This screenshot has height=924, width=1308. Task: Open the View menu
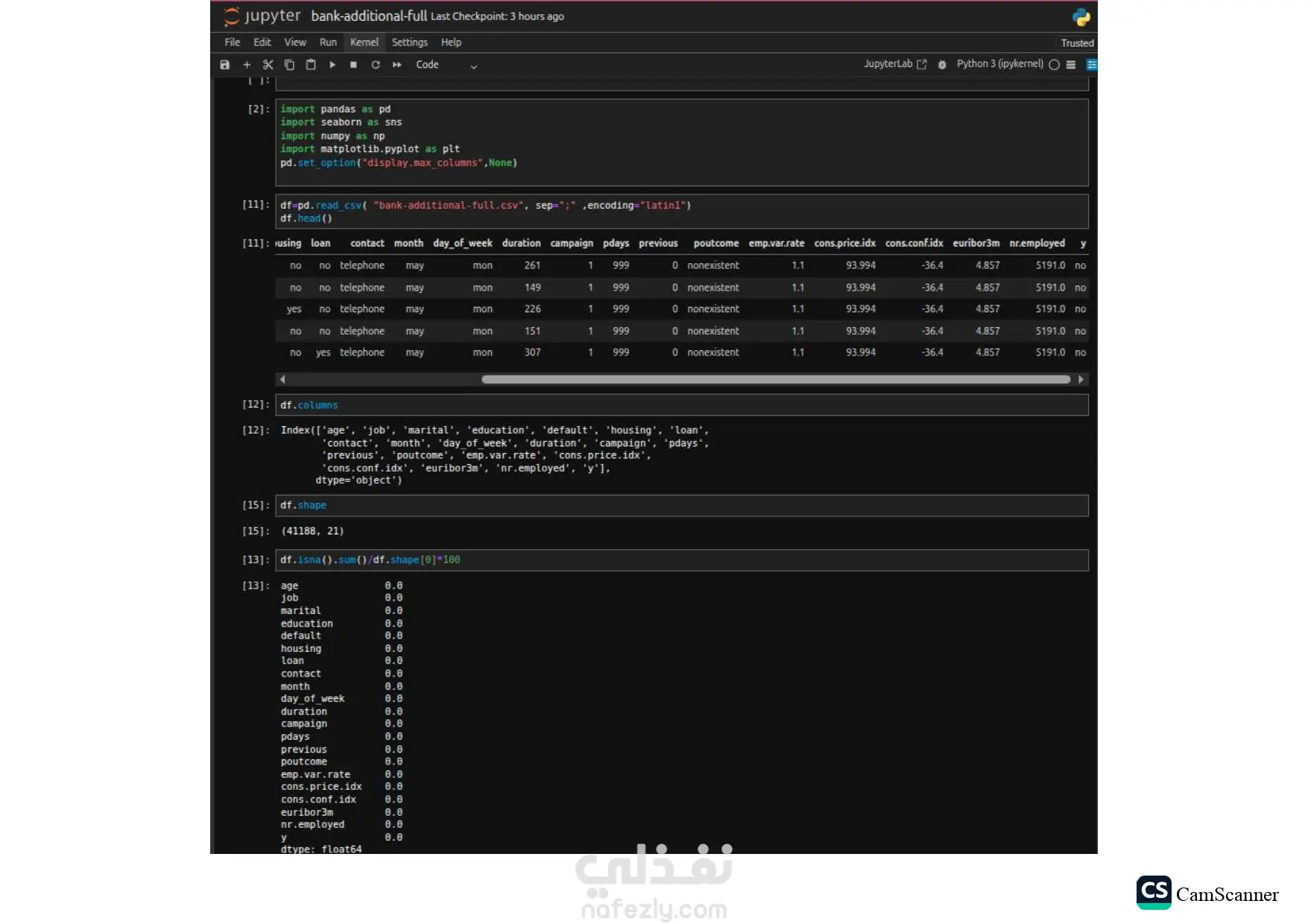[295, 42]
